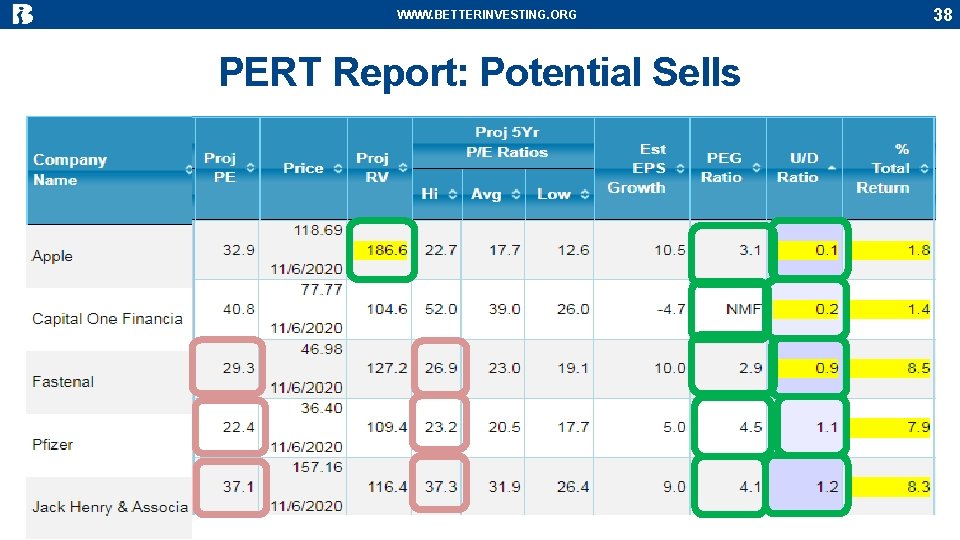The image size is (960, 540).
Task: Sort by % Total Return arrows
Action: tap(924, 168)
